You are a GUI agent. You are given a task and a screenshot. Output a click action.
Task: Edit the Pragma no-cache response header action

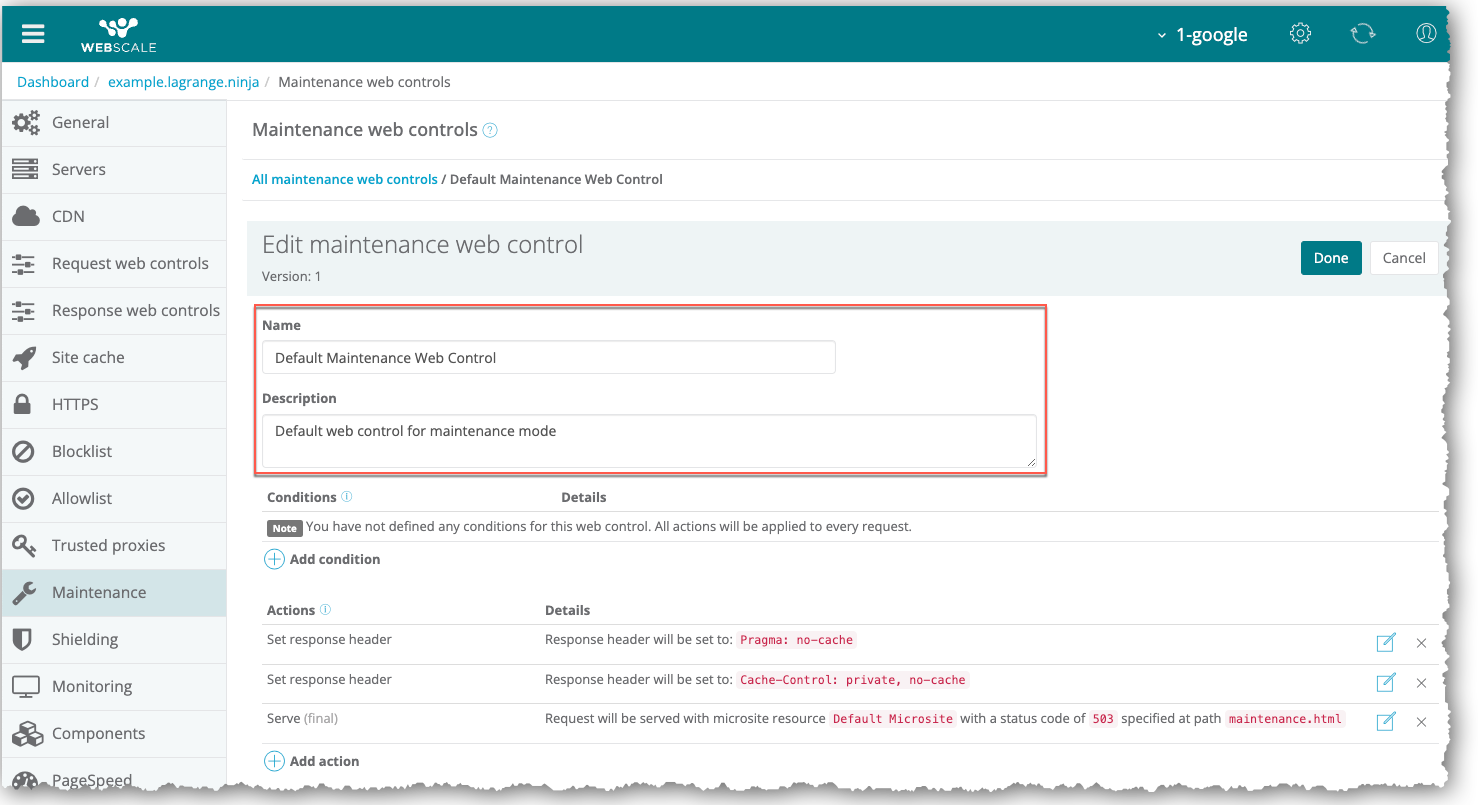1385,642
